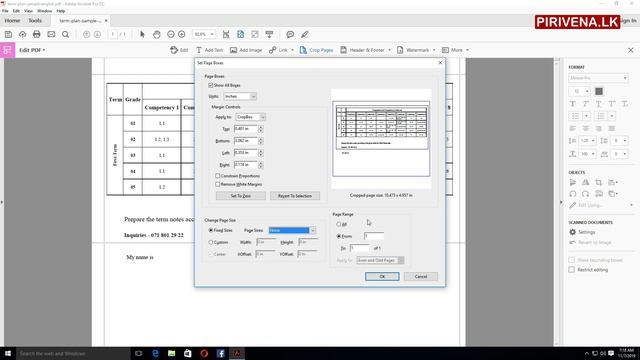Click the zoom out minus icon
The image size is (640, 360).
tap(171, 34)
